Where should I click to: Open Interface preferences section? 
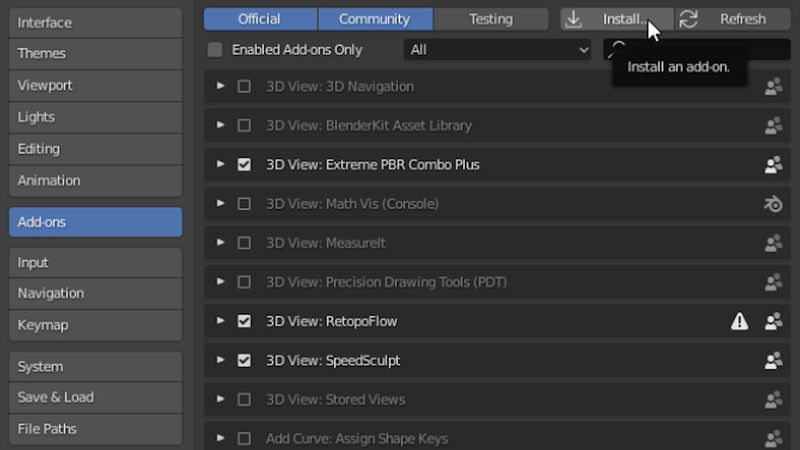pos(95,22)
